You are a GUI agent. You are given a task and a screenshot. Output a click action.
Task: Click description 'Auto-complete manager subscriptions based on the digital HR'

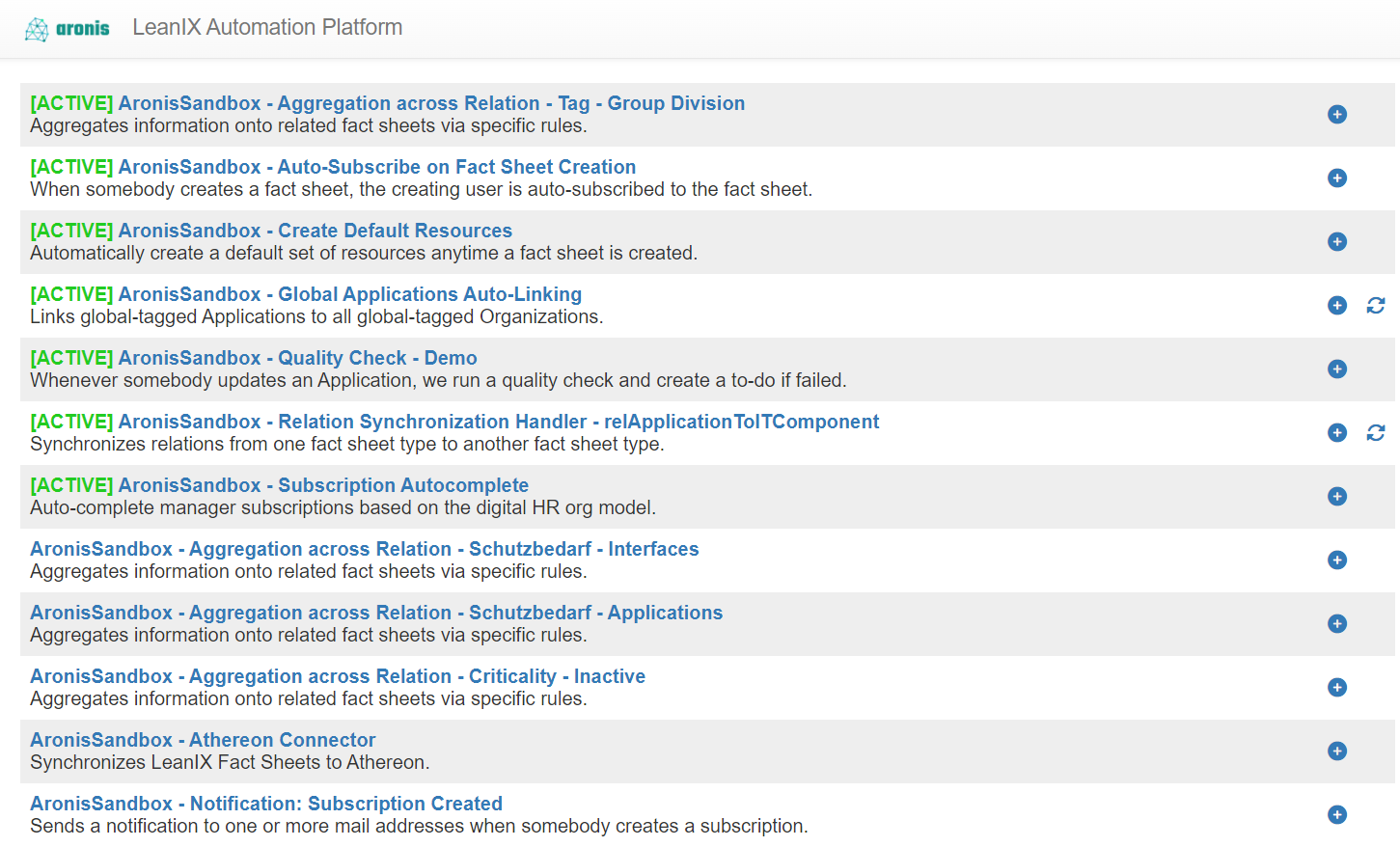click(x=343, y=508)
